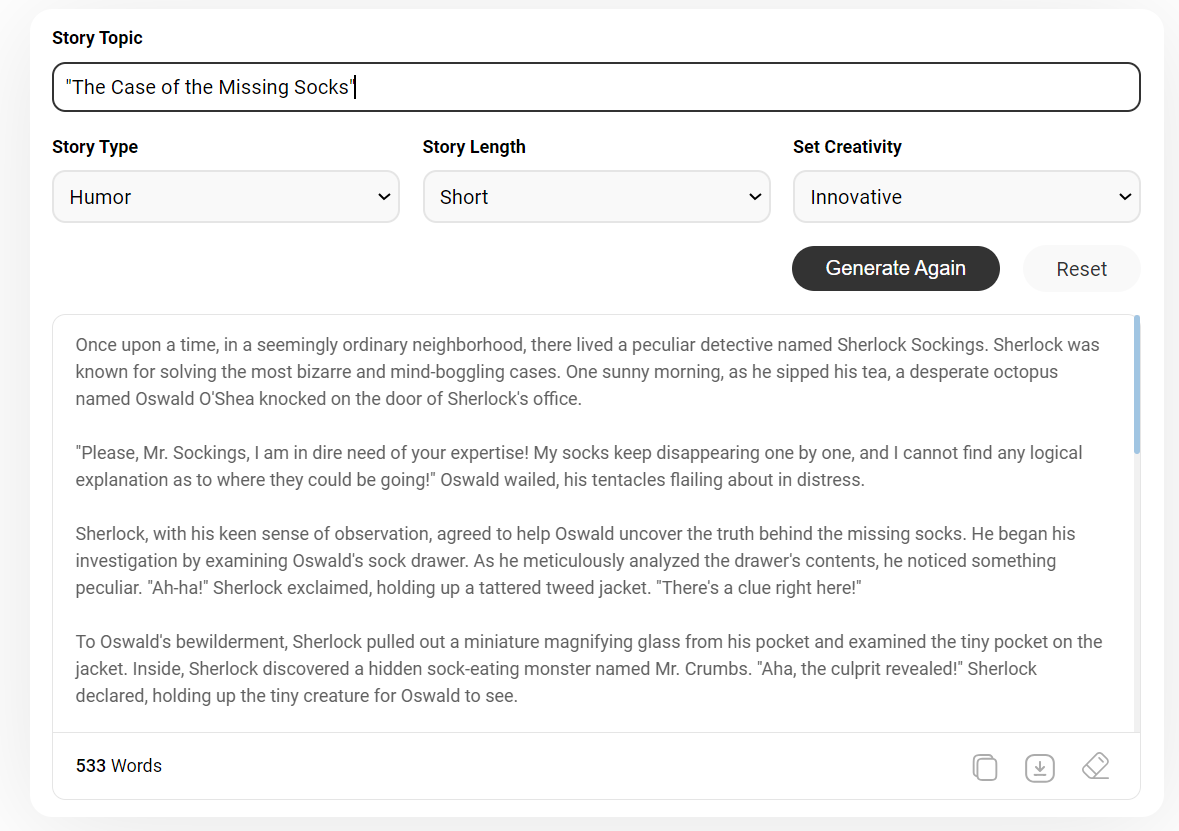Download the generated story
1179x831 pixels.
[1039, 767]
